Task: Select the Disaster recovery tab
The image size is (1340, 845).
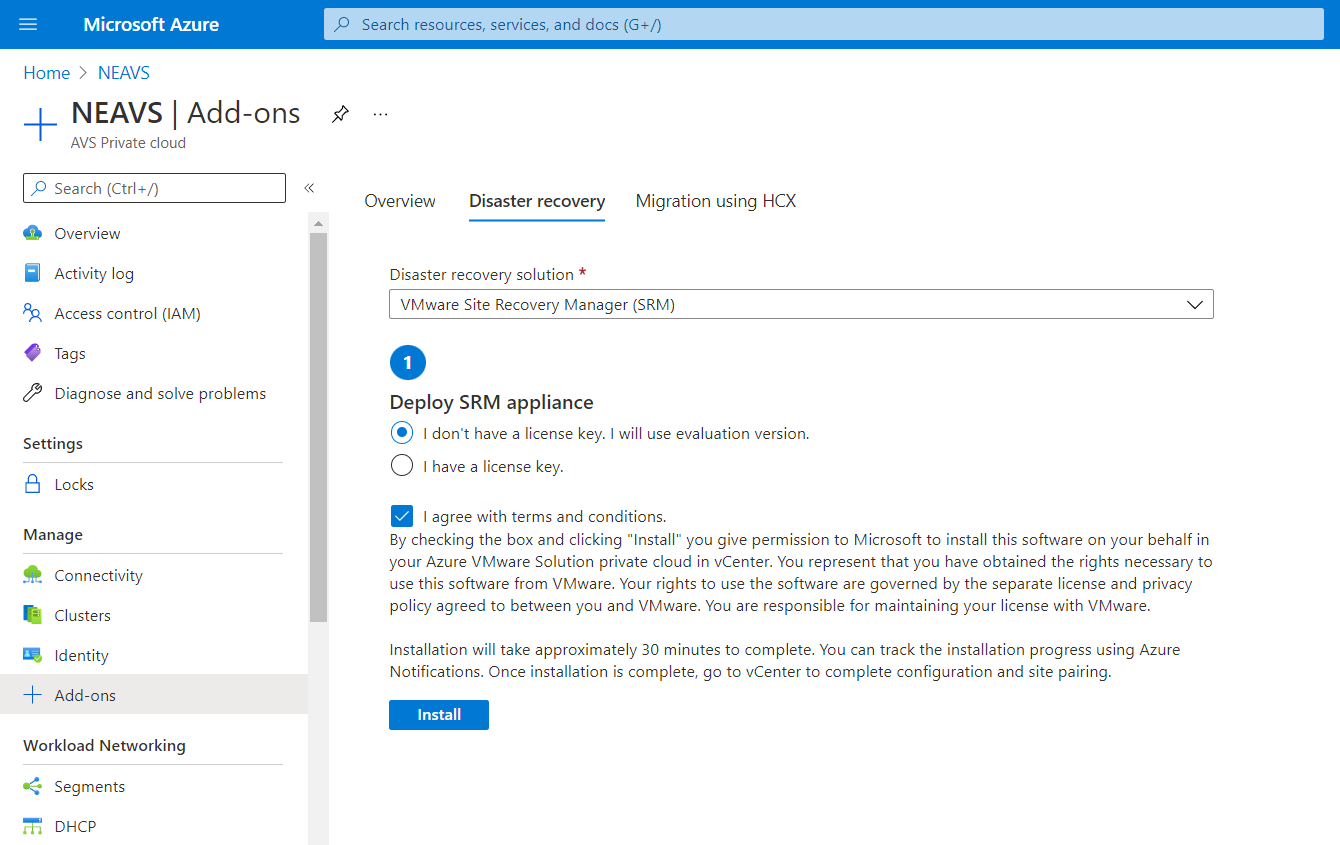Action: tap(537, 201)
